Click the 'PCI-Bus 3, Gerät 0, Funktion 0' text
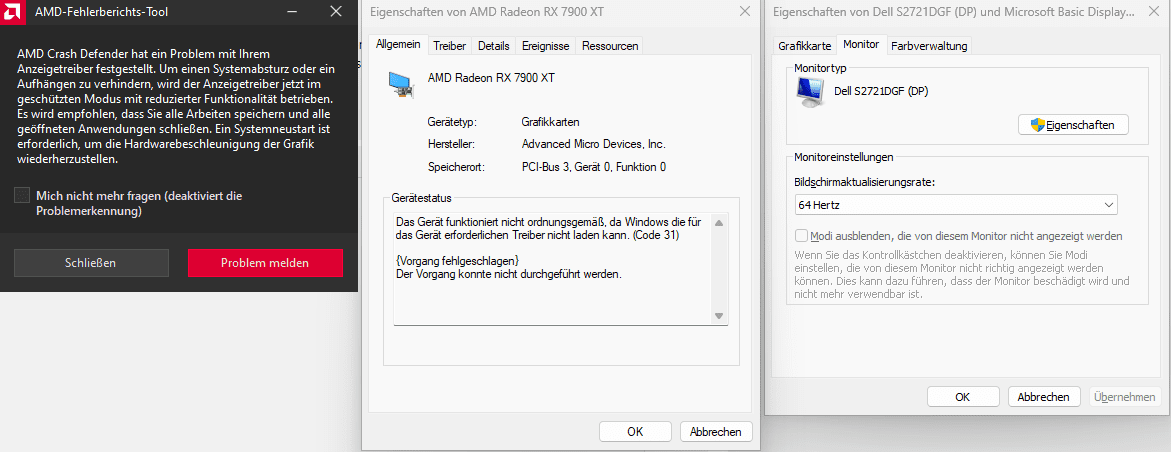 (x=594, y=167)
